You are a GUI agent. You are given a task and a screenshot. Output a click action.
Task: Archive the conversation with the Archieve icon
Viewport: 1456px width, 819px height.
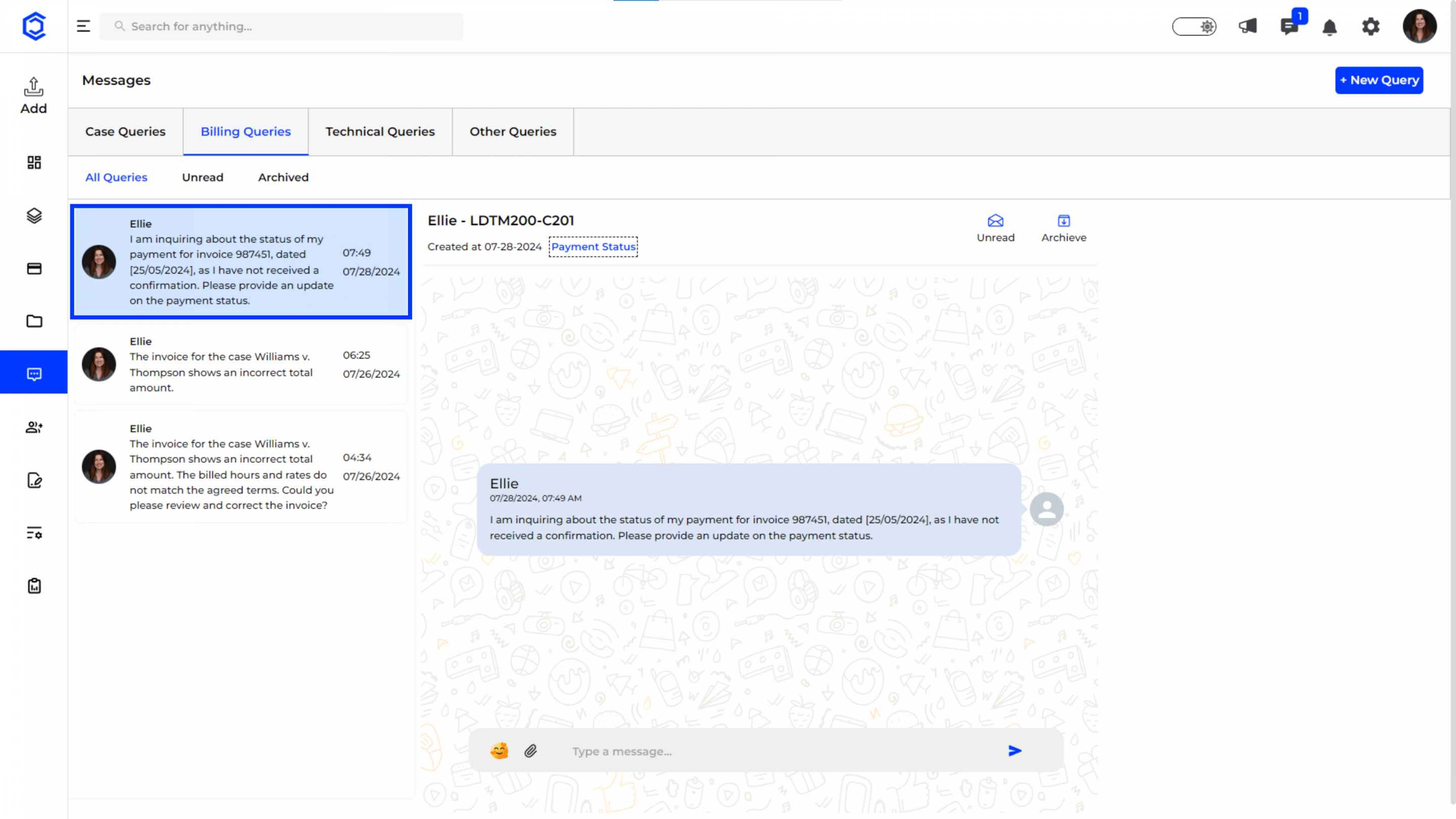tap(1063, 221)
